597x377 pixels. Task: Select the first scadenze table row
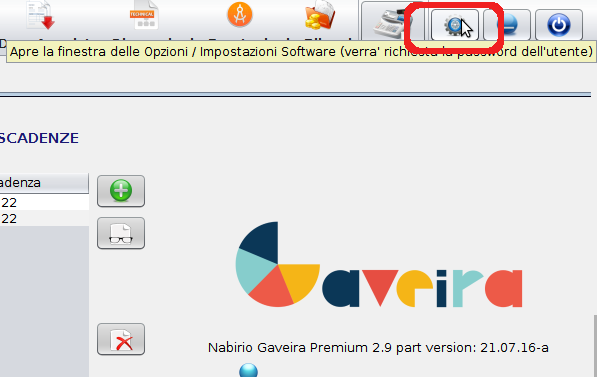click(x=44, y=202)
